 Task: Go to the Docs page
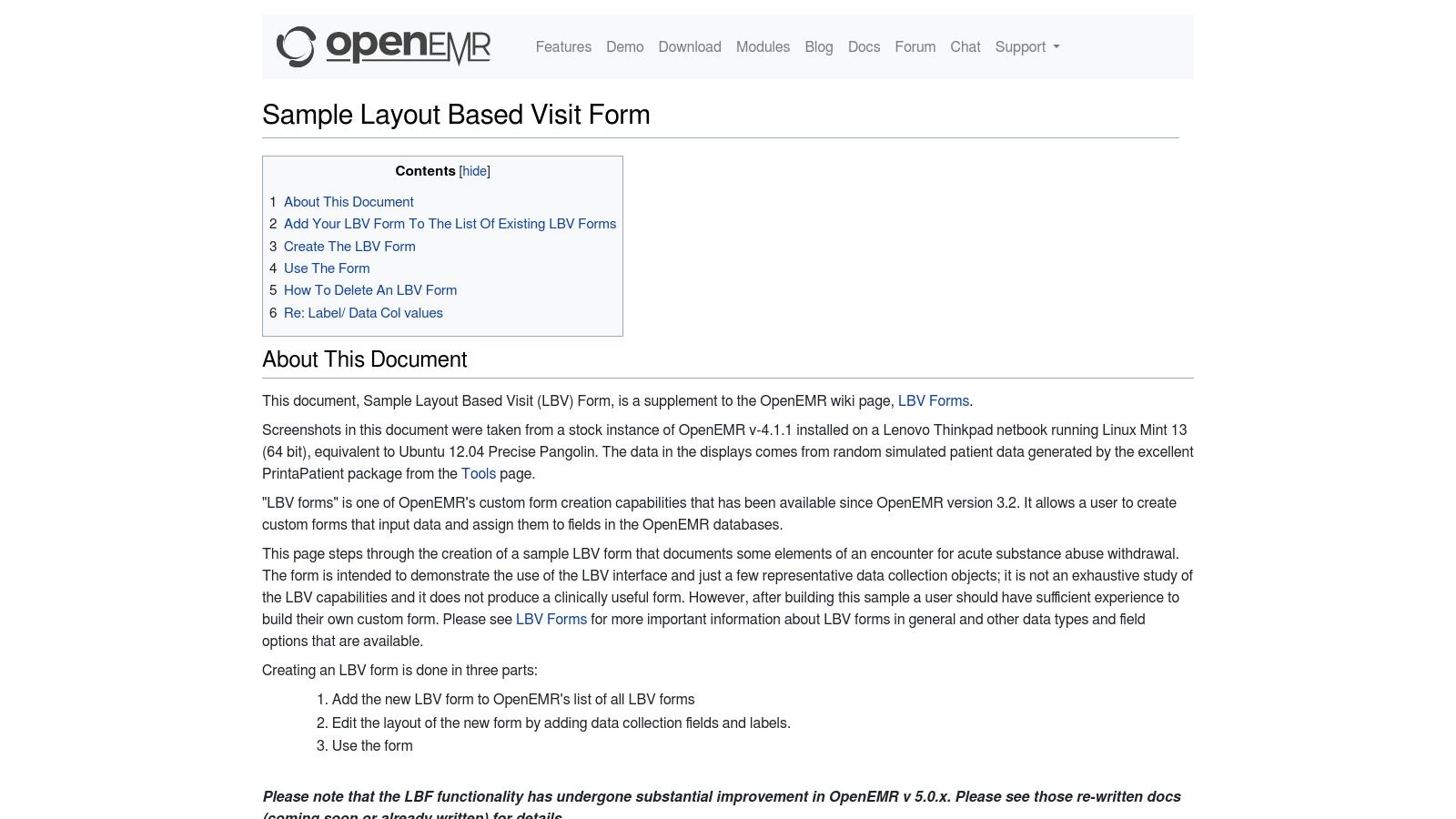[x=864, y=46]
